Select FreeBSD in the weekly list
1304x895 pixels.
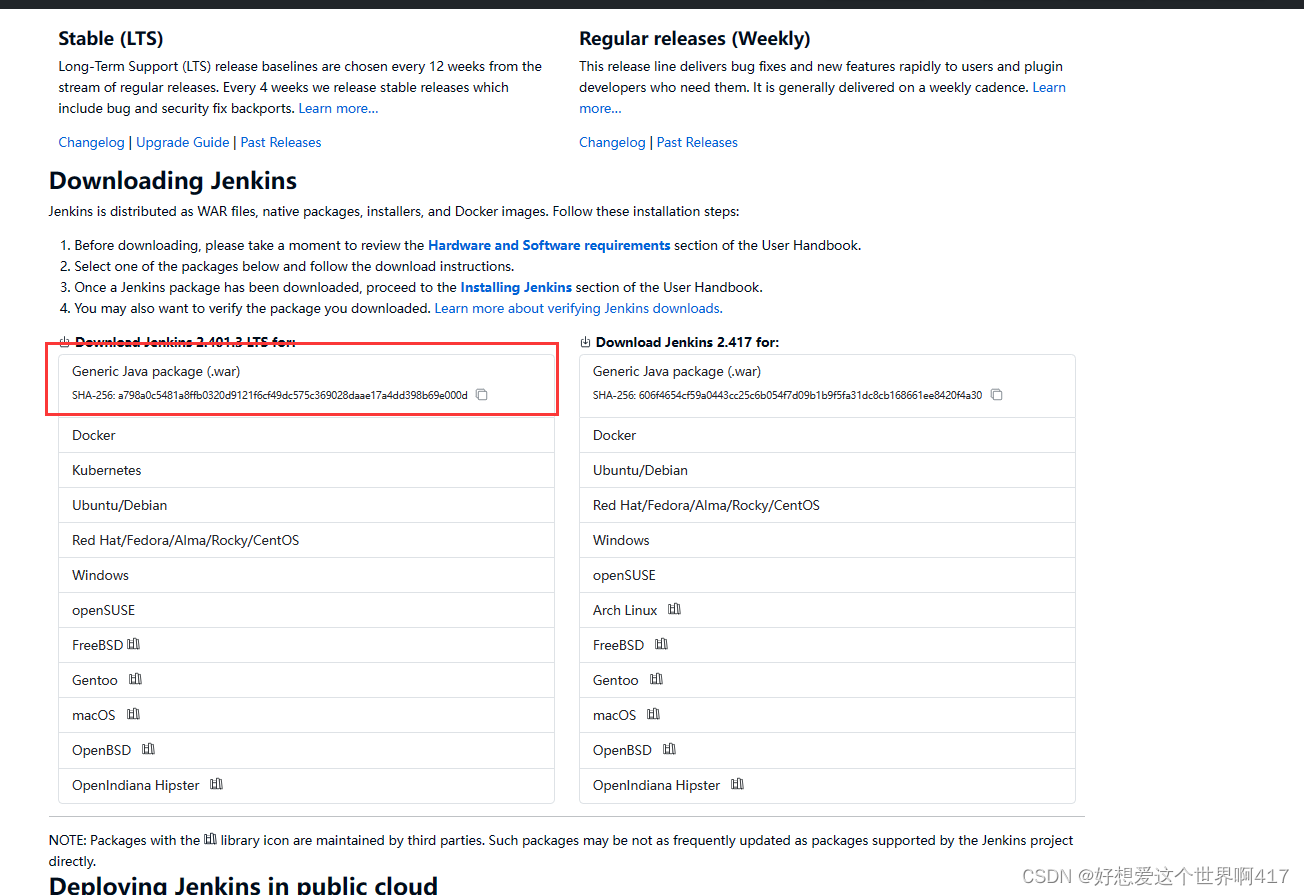pyautogui.click(x=827, y=645)
